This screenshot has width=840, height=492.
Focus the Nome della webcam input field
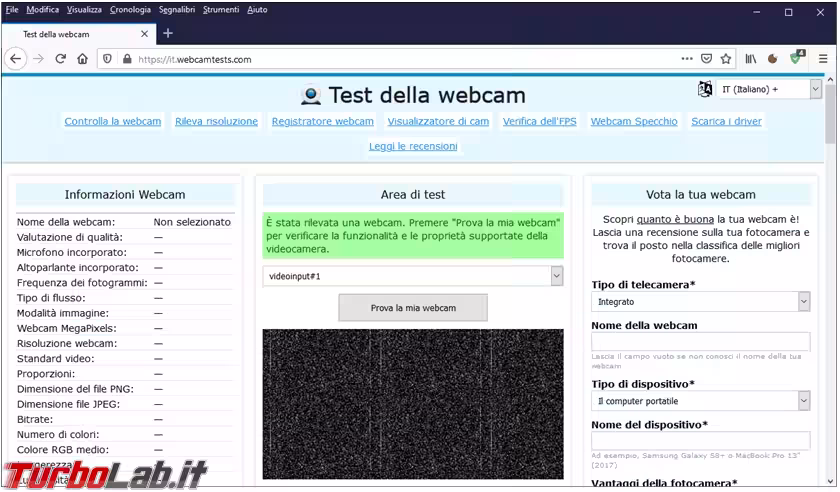tap(701, 342)
